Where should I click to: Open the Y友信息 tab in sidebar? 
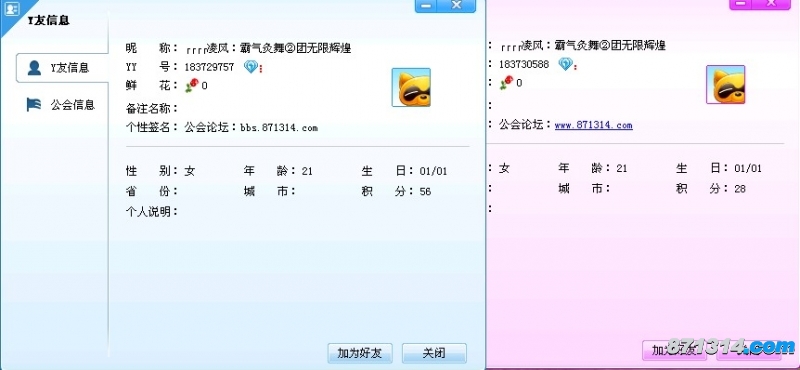(62, 67)
